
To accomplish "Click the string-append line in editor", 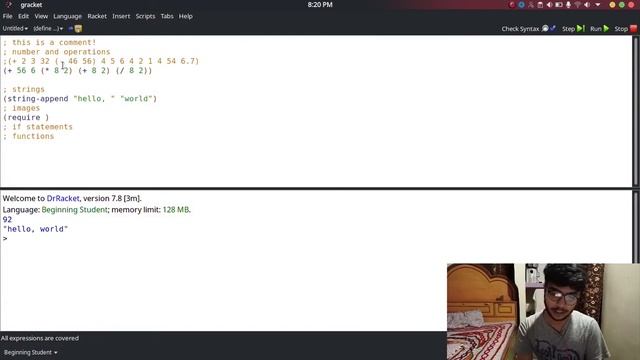I will [80, 99].
